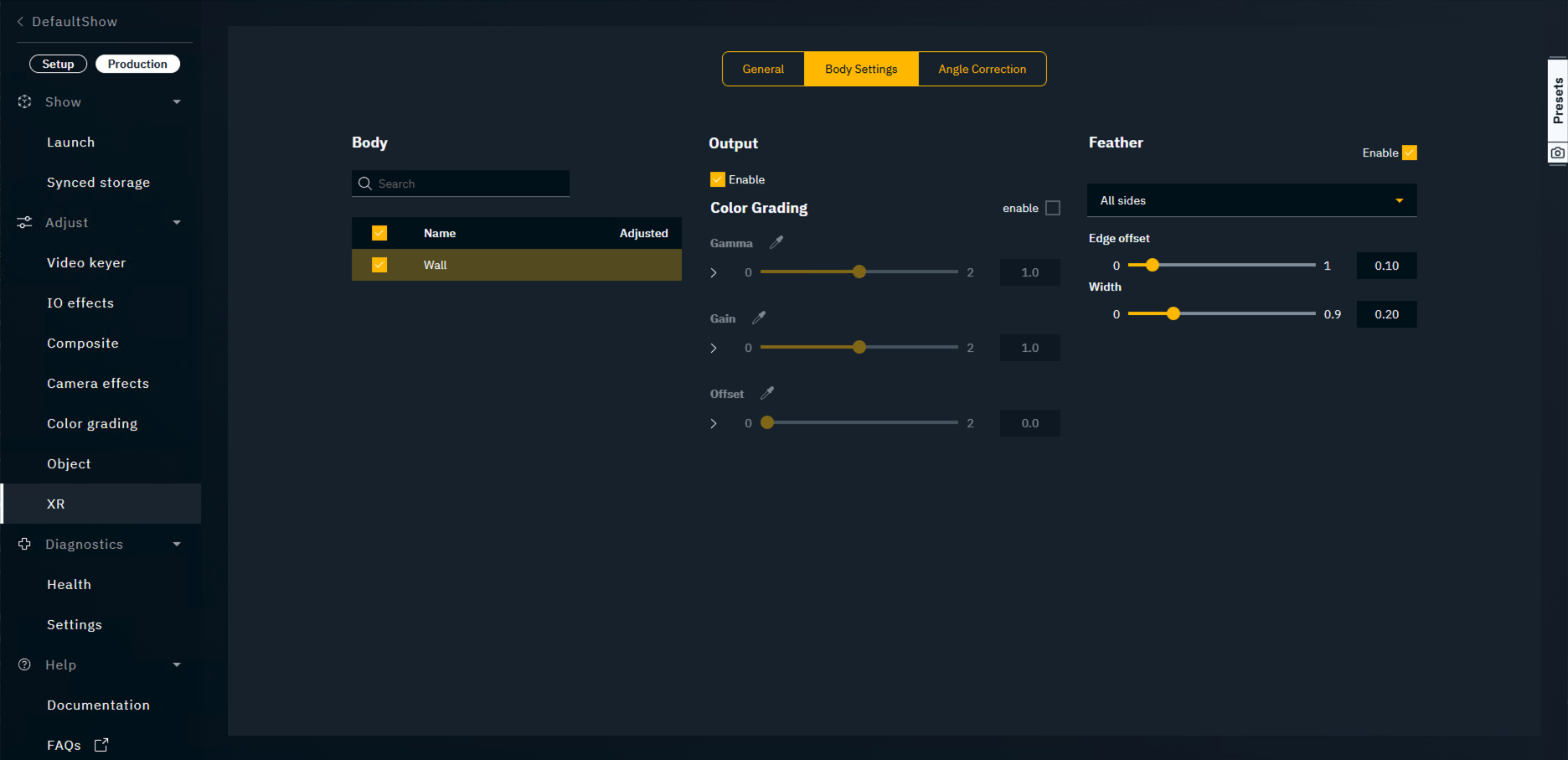Viewport: 1568px width, 760px height.
Task: Switch to Setup mode
Action: tap(58, 64)
